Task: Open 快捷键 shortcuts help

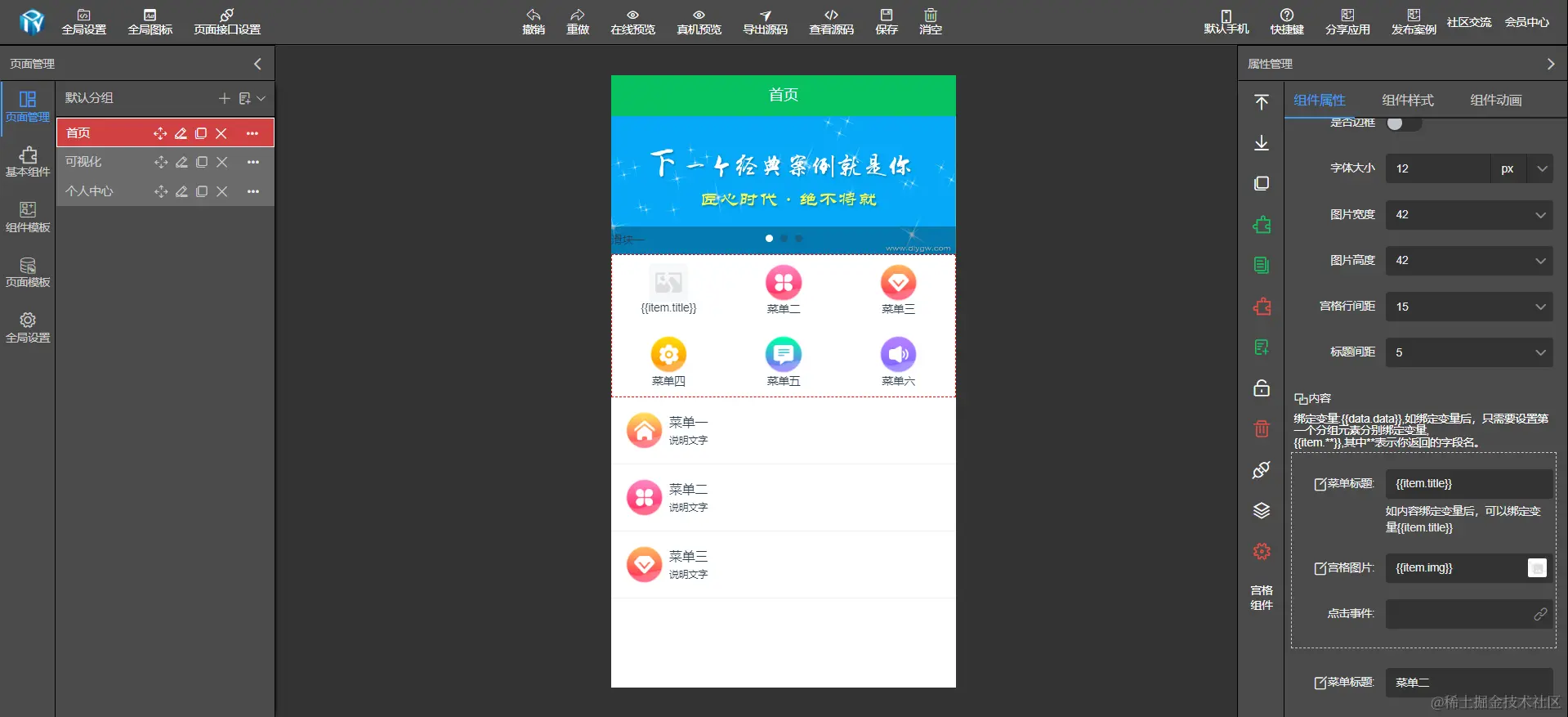Action: [1286, 22]
